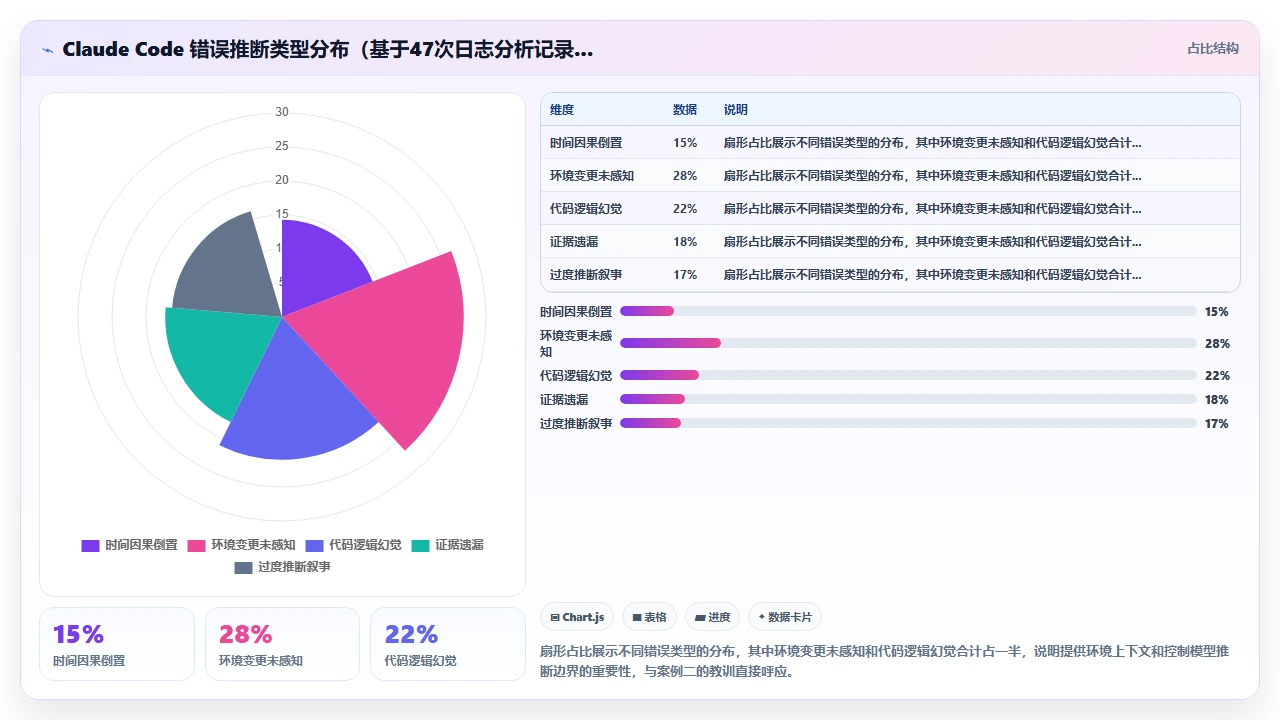The image size is (1280, 720).
Task: Click the 数据 column header
Action: 685,110
